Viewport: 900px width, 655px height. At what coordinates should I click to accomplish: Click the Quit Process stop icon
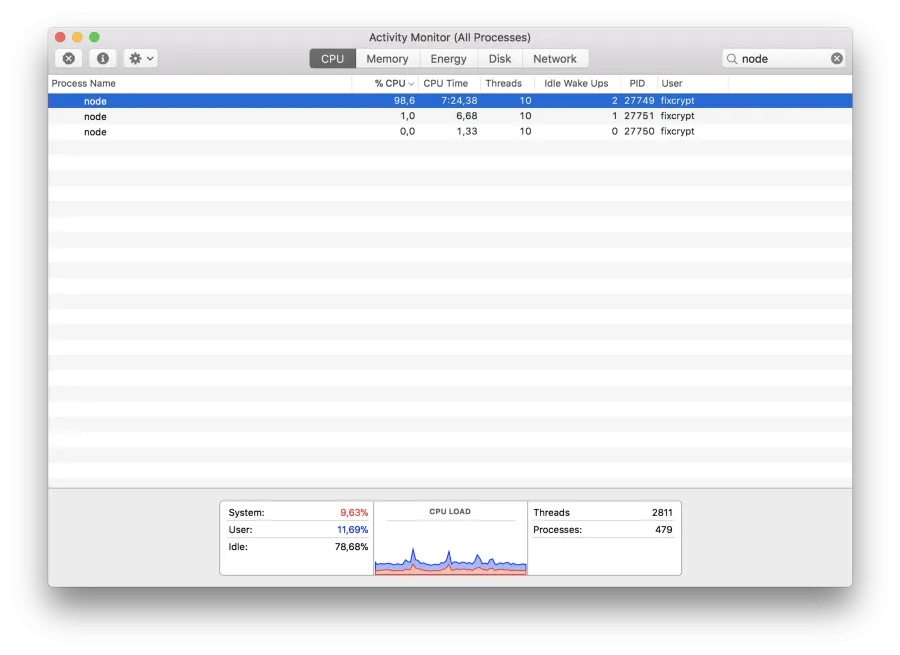(68, 59)
